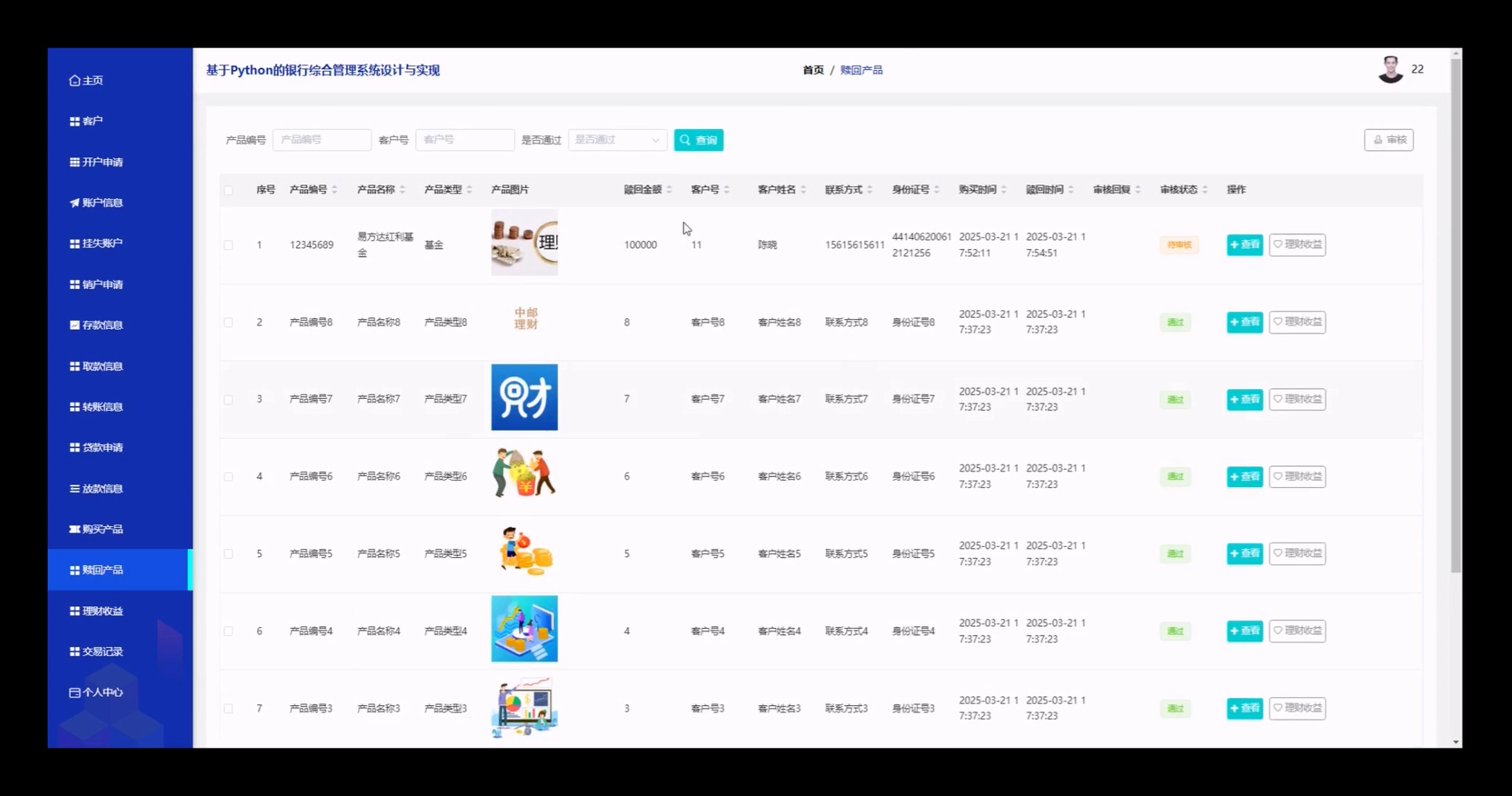
Task: Click the user avatar at top right
Action: point(1390,70)
